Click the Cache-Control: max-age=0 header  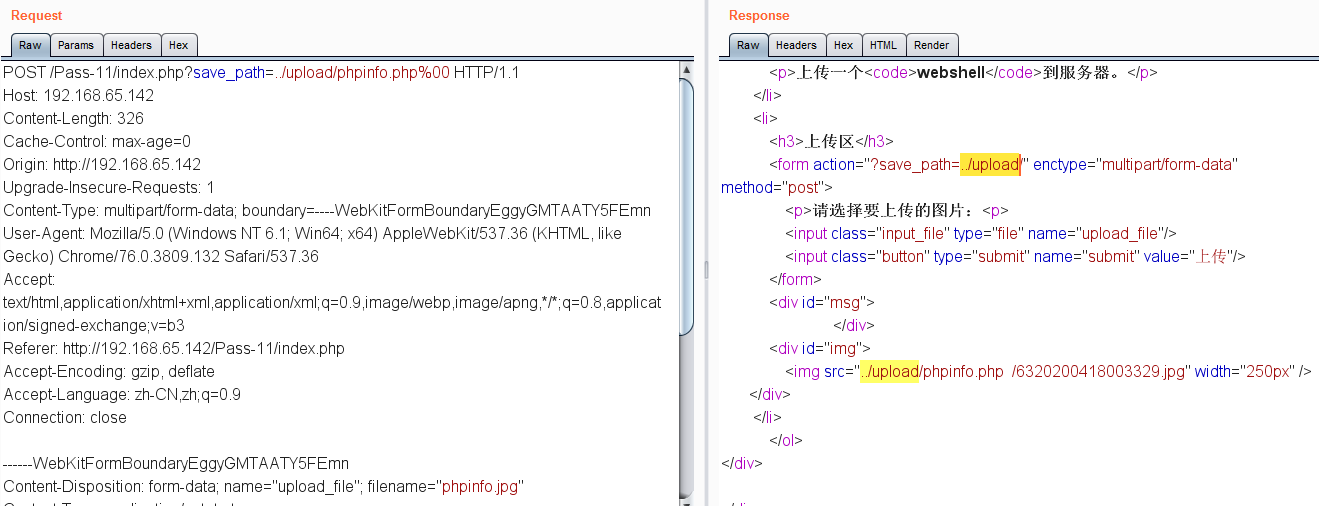coord(97,142)
